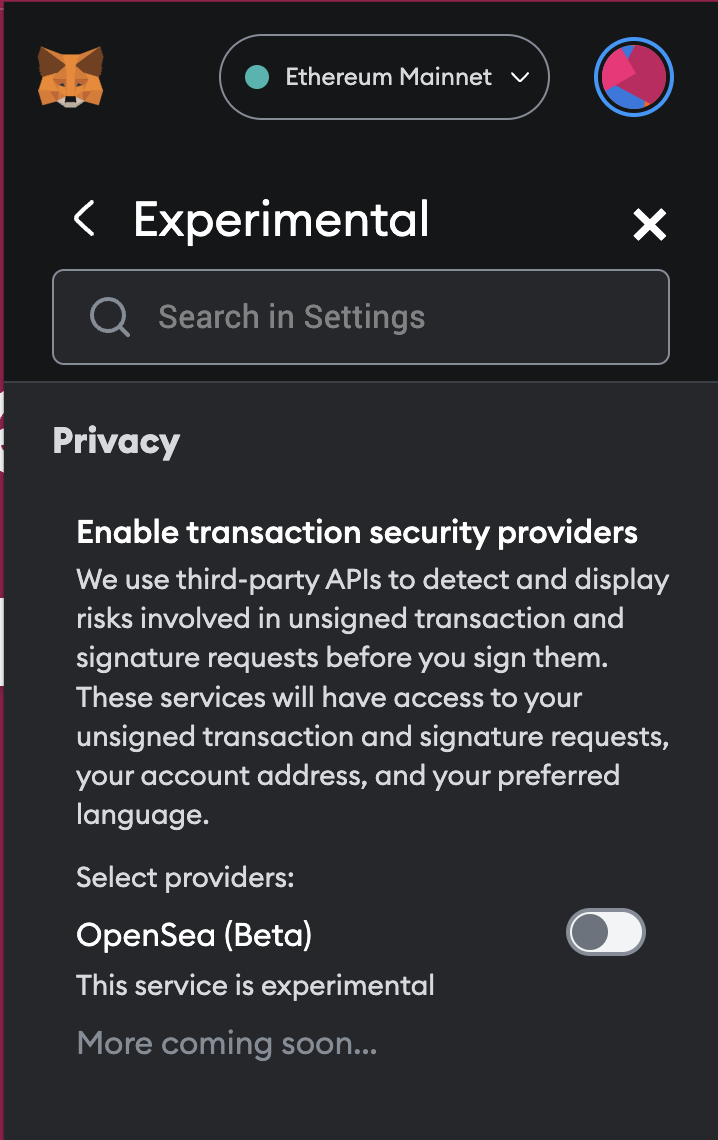Click the magnifying glass search icon
718x1140 pixels.
tap(110, 317)
